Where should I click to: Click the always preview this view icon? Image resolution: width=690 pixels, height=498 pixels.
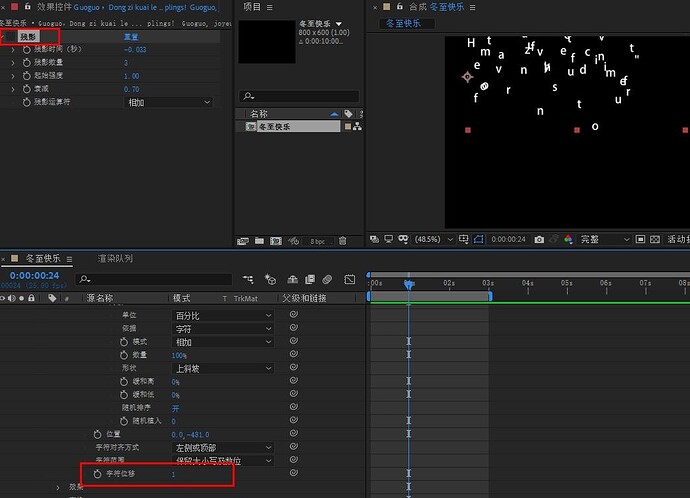tap(374, 239)
